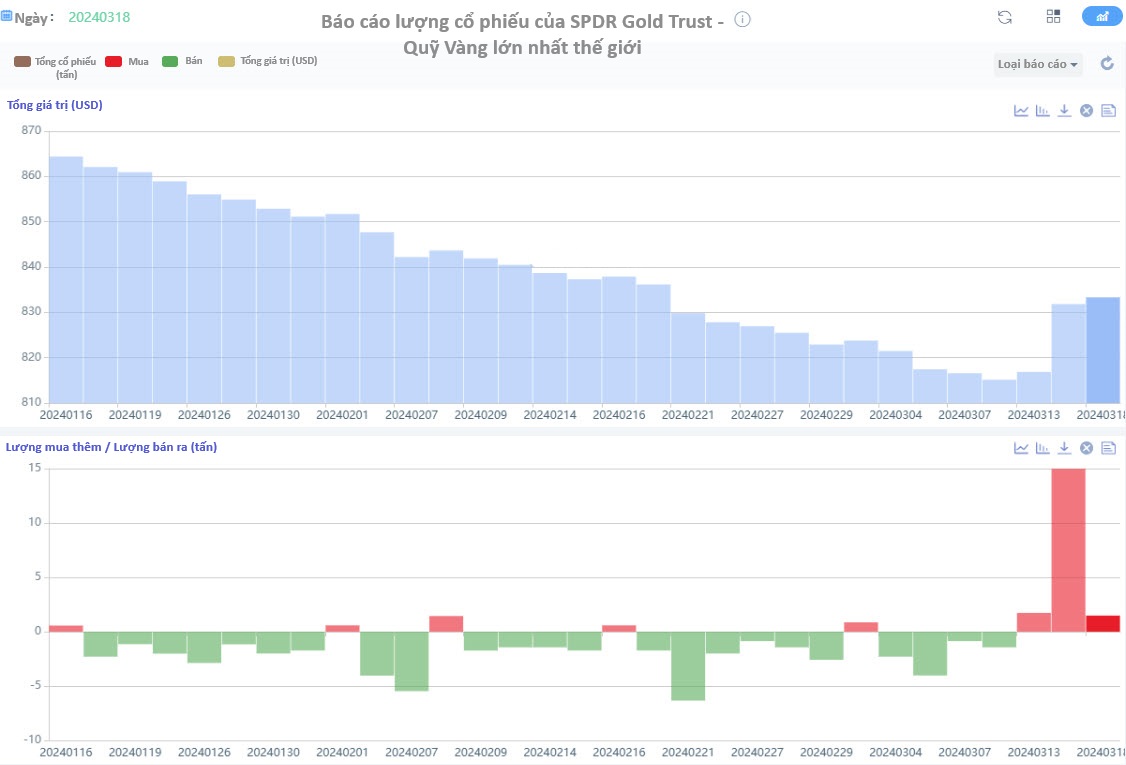Select the 20240119 bar in the top chart
The height and width of the screenshot is (765, 1126).
(x=135, y=287)
